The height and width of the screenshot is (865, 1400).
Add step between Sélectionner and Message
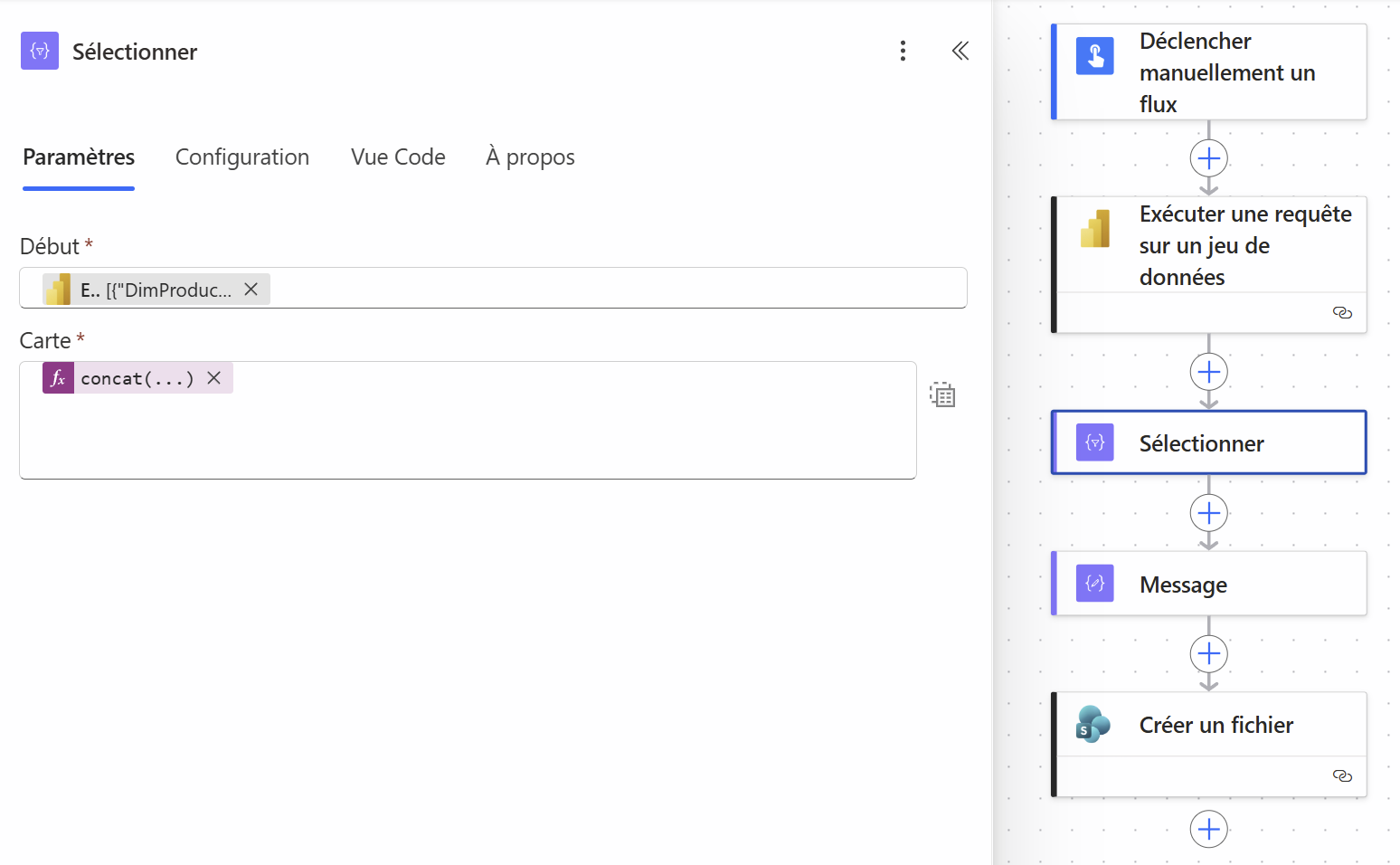[x=1209, y=513]
